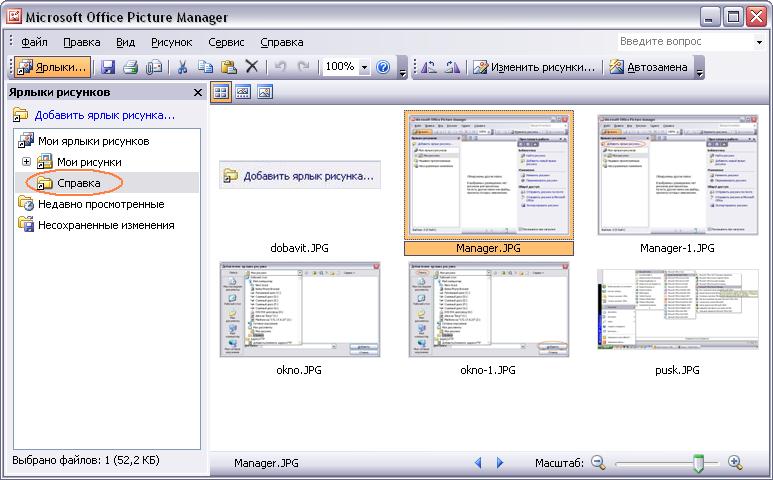Click the Ярлыки toolbar button
This screenshot has height=480, width=773.
pyautogui.click(x=52, y=67)
